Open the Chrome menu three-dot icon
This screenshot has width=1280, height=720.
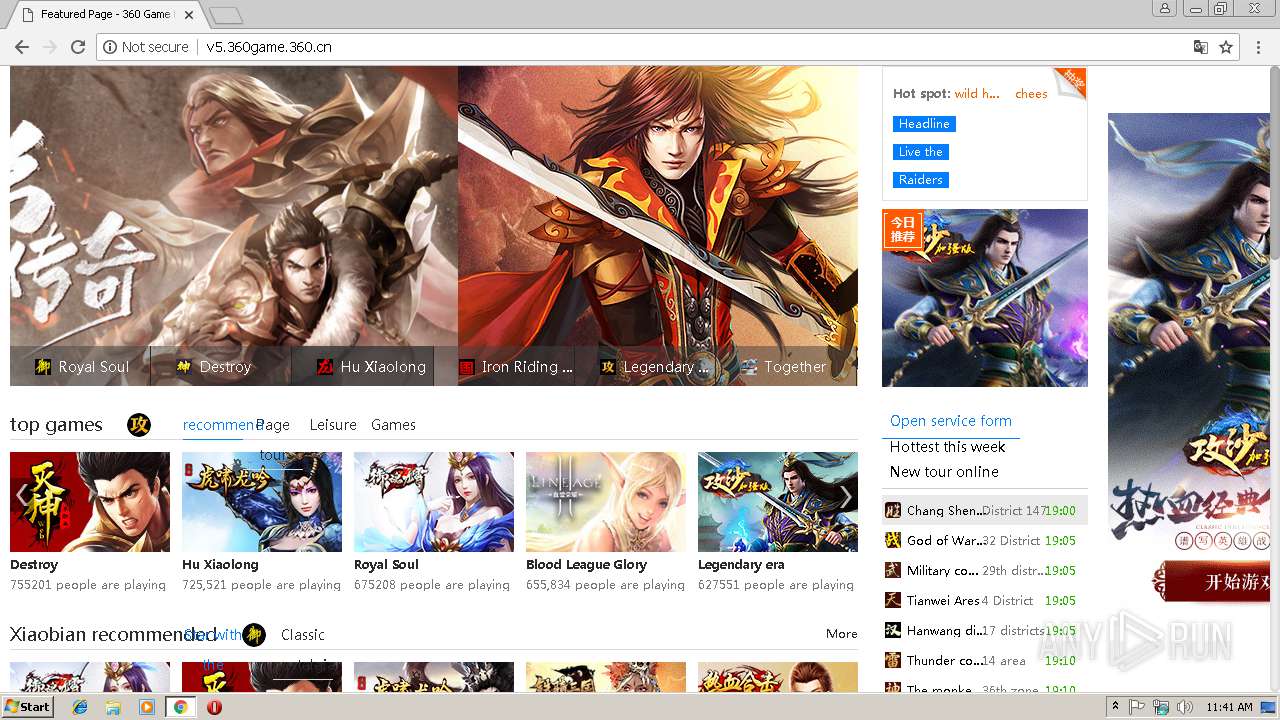click(x=1258, y=47)
